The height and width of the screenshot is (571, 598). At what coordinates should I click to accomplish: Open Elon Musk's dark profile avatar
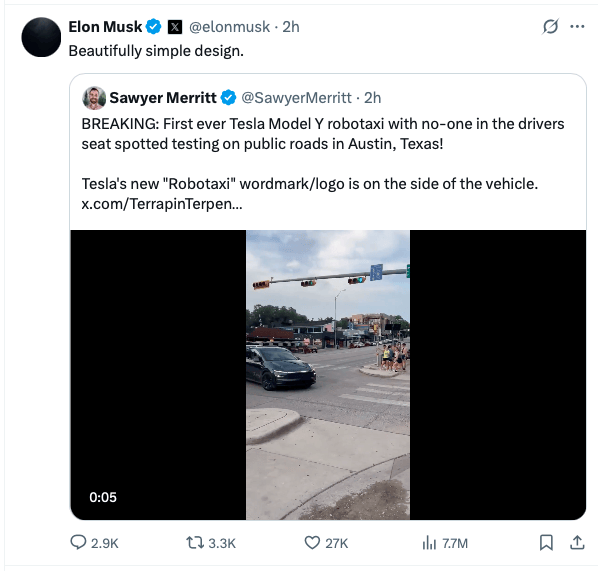tap(41, 37)
